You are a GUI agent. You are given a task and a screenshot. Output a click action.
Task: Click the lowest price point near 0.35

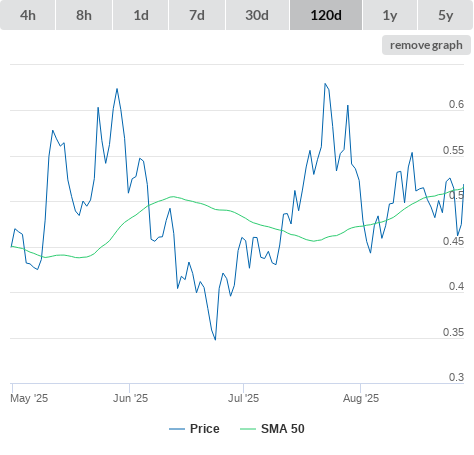(x=215, y=339)
